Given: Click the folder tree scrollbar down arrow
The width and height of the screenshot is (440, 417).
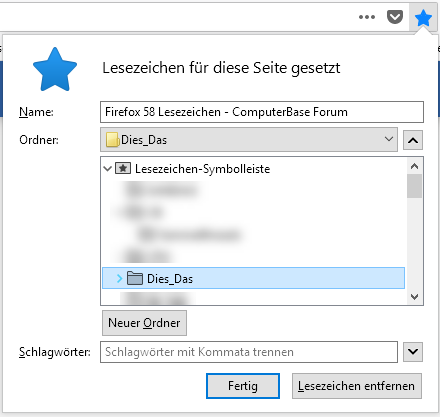Looking at the screenshot, I should coord(415,297).
